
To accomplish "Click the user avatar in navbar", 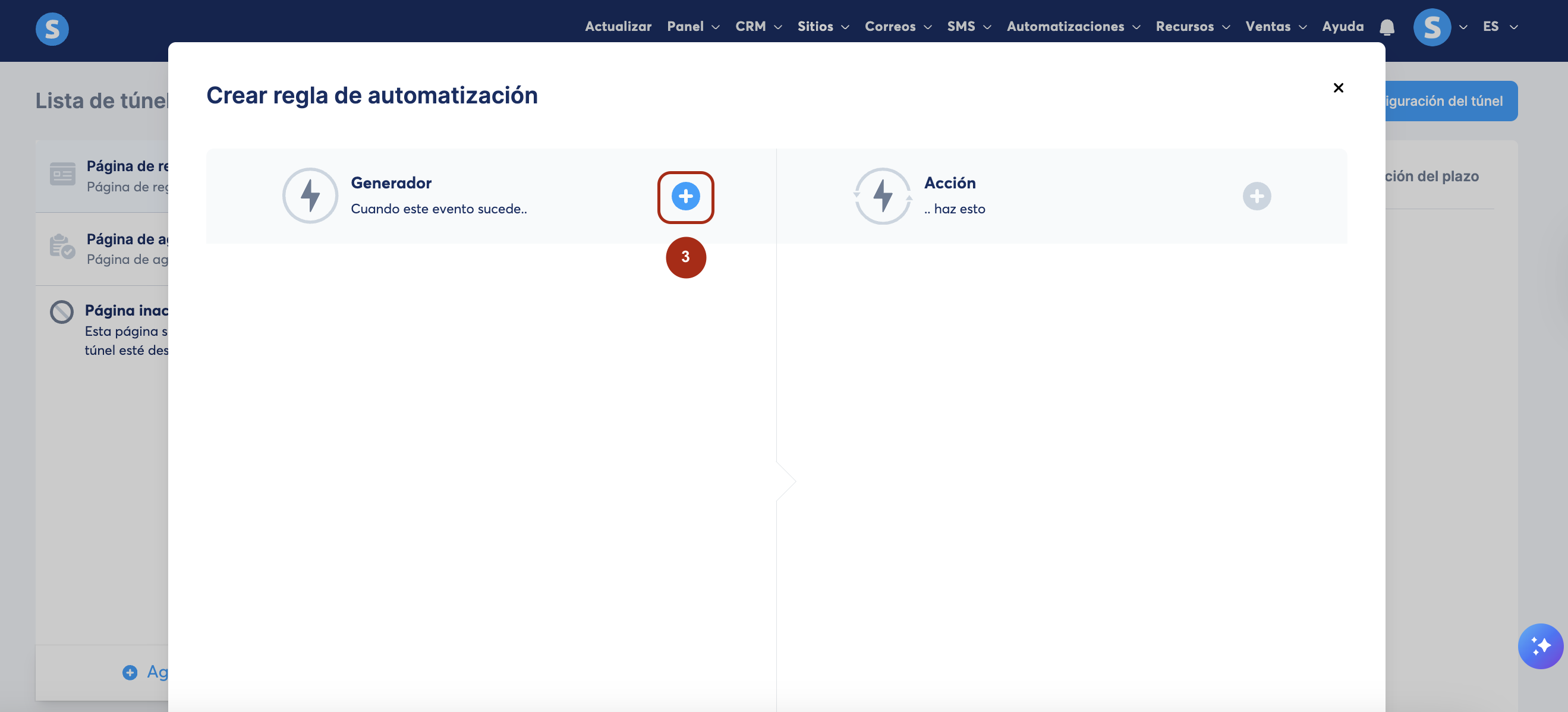I will tap(1432, 27).
